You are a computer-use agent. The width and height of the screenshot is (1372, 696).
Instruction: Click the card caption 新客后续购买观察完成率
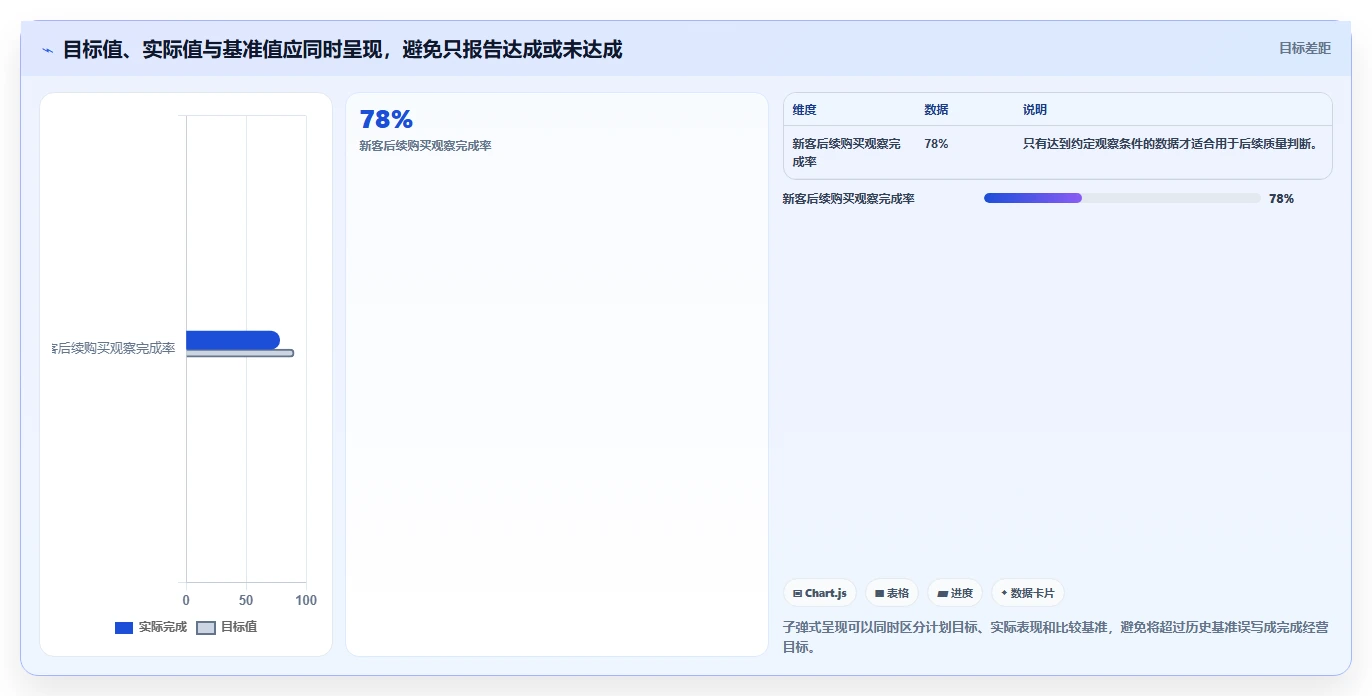tap(425, 146)
